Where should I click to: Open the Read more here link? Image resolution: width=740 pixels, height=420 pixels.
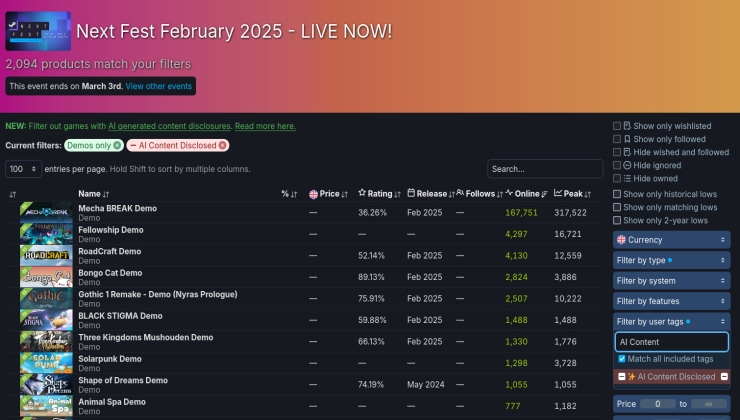(265, 127)
